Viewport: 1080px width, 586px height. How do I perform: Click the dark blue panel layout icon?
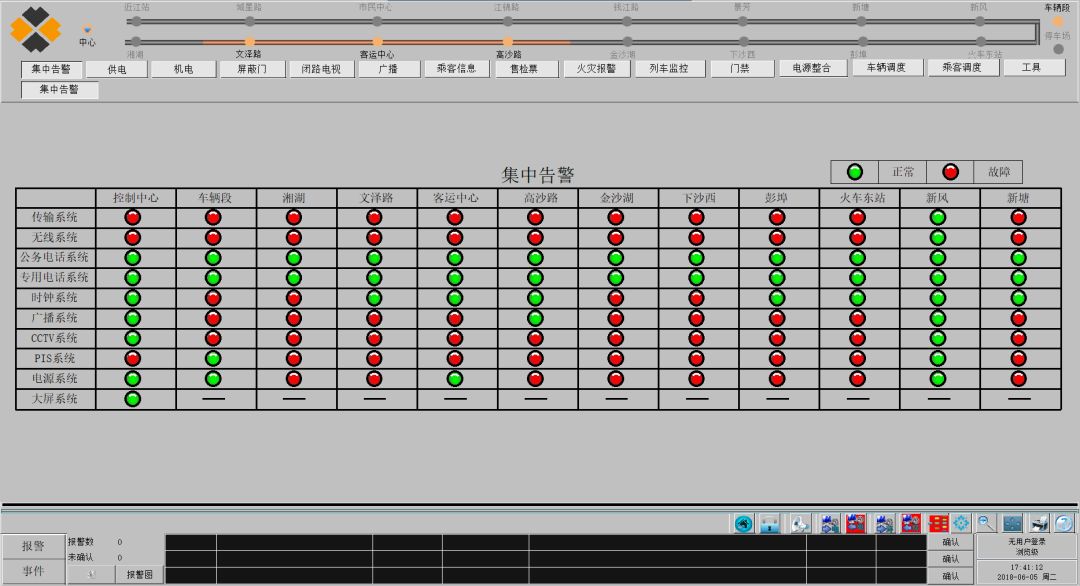click(1012, 523)
